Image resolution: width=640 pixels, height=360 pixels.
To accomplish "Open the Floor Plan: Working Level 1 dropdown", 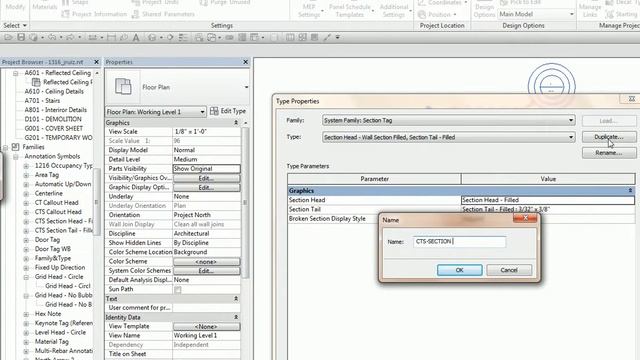I will 202,111.
